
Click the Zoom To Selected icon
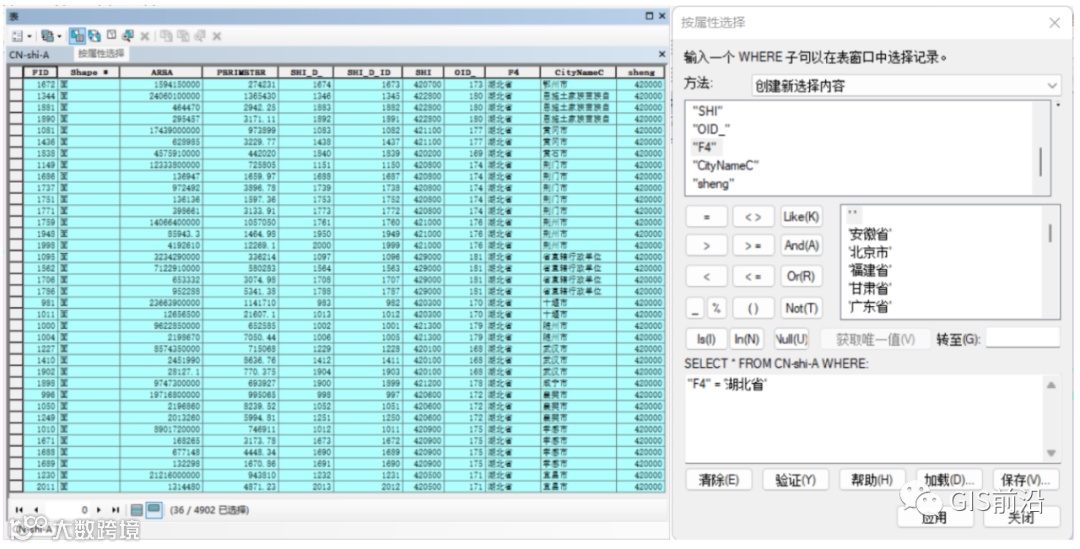point(128,36)
